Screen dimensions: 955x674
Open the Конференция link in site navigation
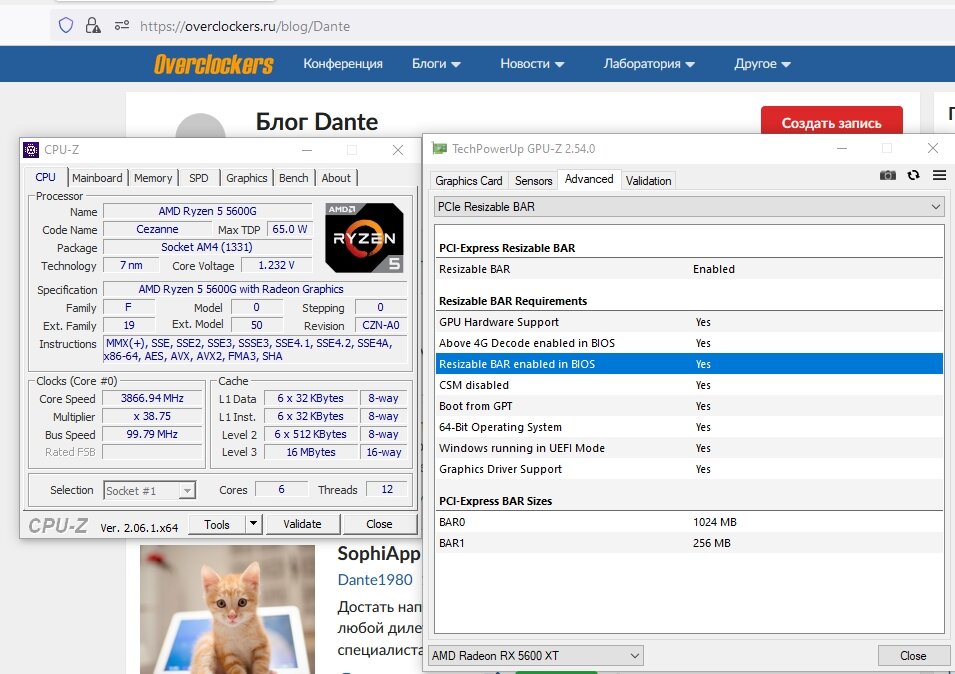click(x=343, y=63)
